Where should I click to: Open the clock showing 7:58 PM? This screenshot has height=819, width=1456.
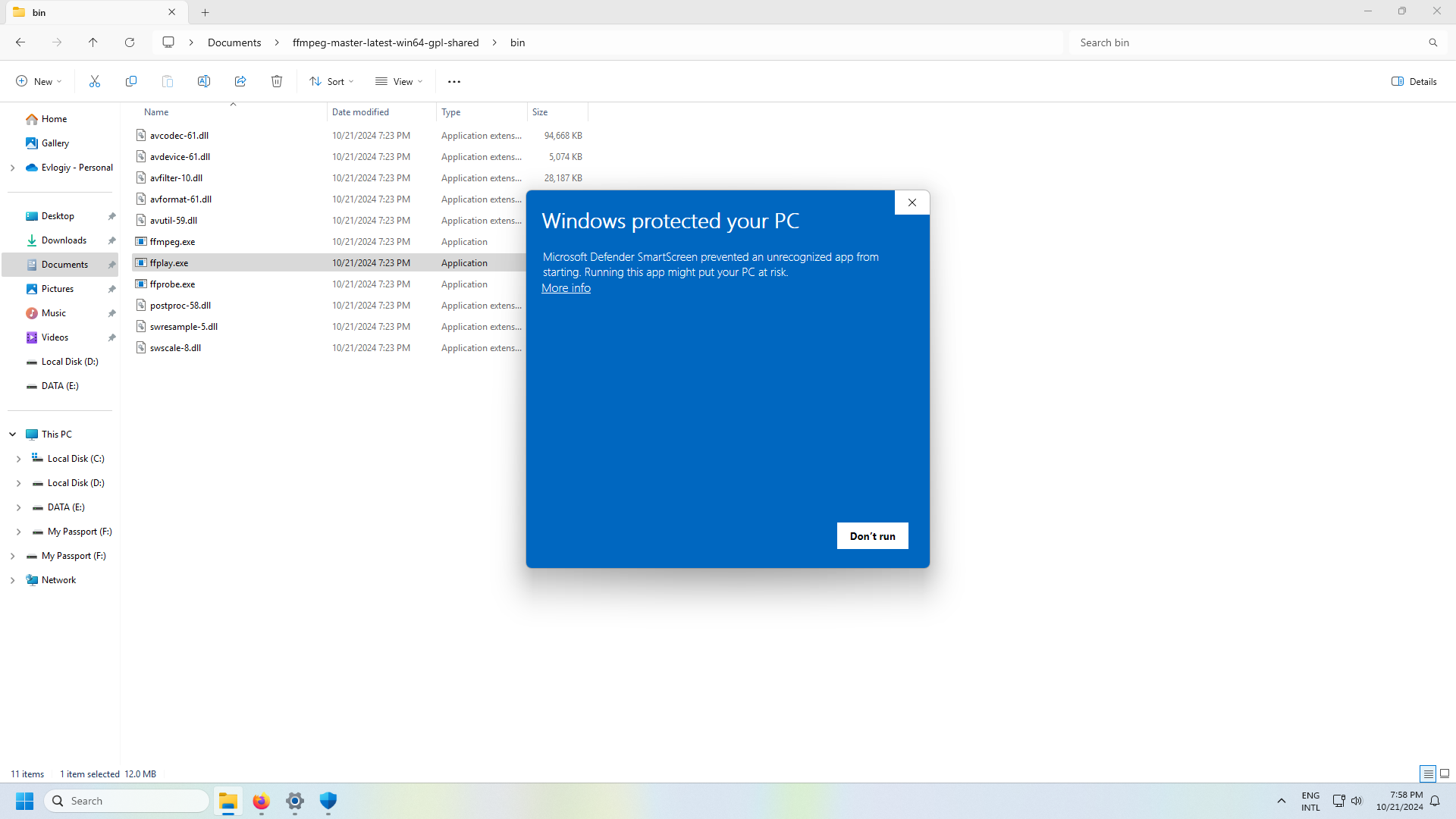coord(1400,801)
